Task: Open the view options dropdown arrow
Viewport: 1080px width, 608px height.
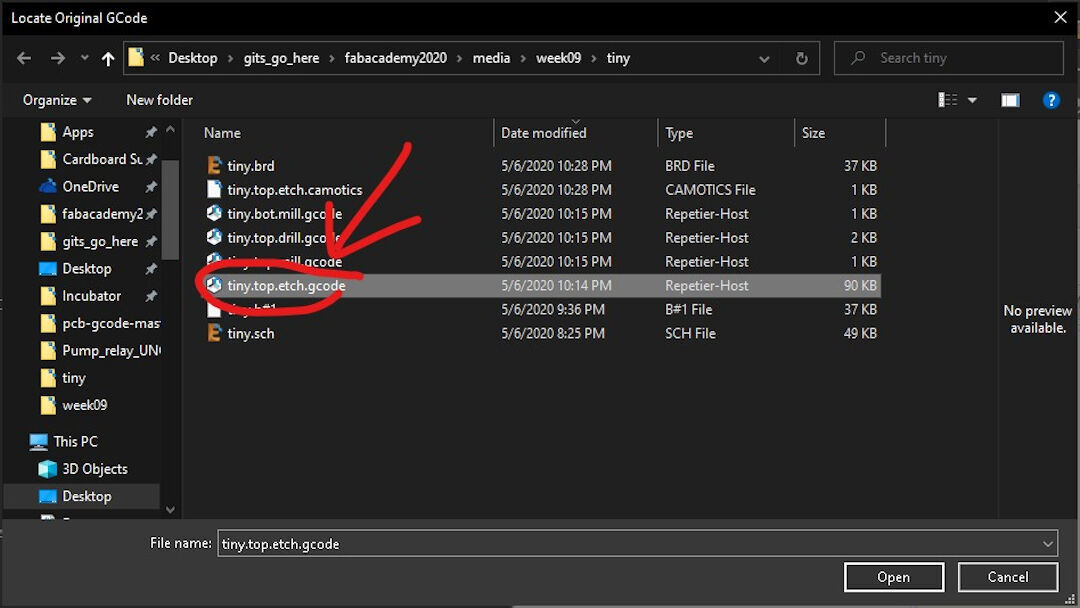Action: [972, 101]
